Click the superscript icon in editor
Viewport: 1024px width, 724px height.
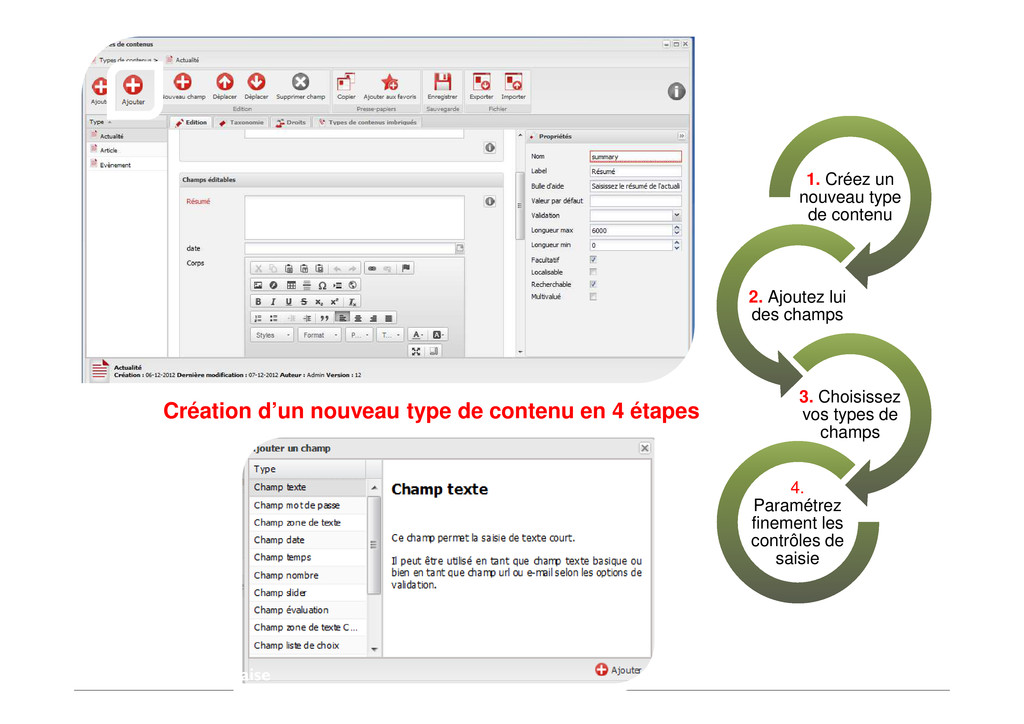334,302
